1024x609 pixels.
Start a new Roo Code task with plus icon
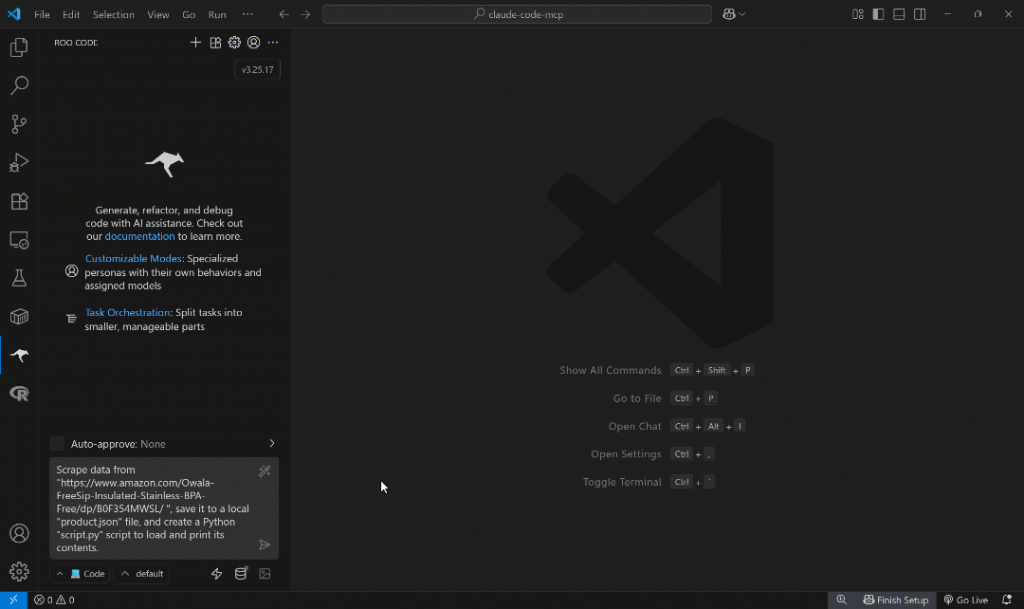point(196,43)
